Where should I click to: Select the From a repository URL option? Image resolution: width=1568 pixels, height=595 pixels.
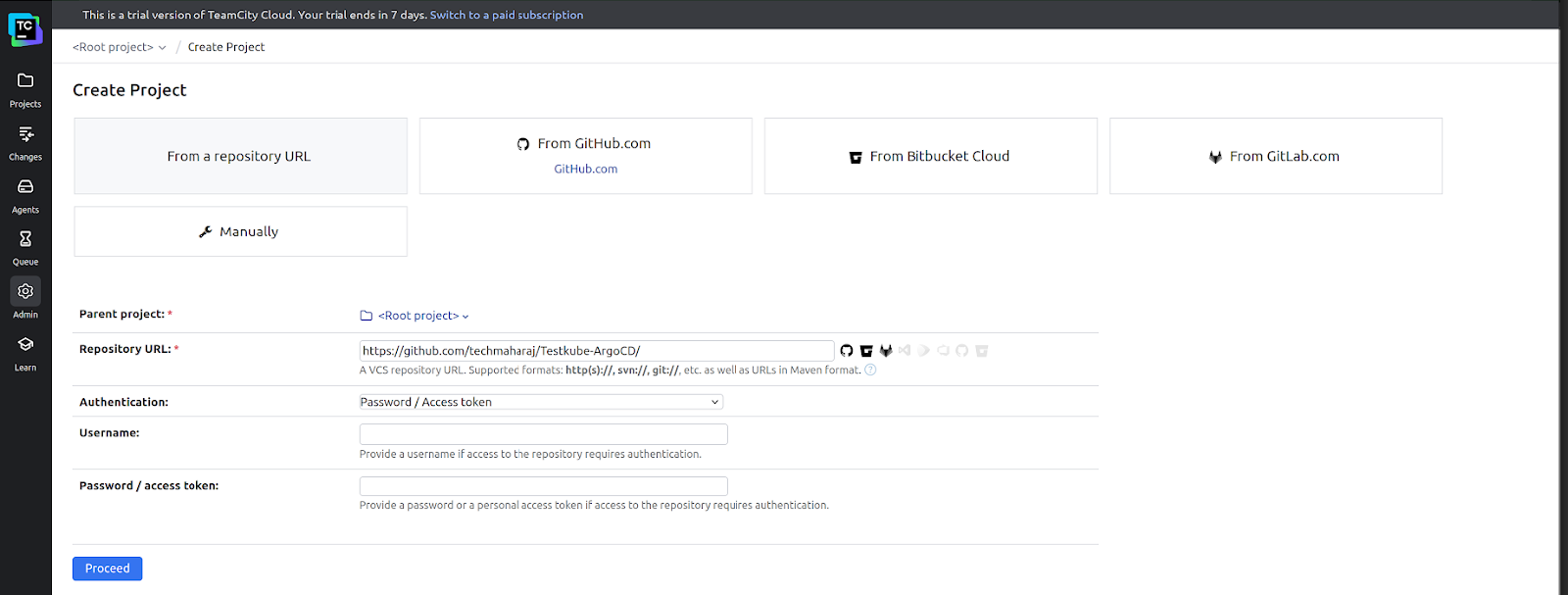(240, 156)
